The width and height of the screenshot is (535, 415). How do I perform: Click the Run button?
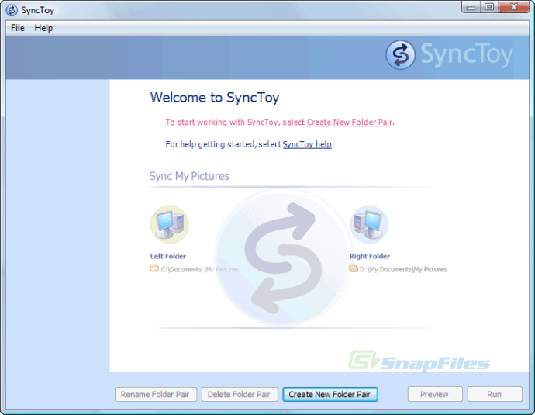495,394
